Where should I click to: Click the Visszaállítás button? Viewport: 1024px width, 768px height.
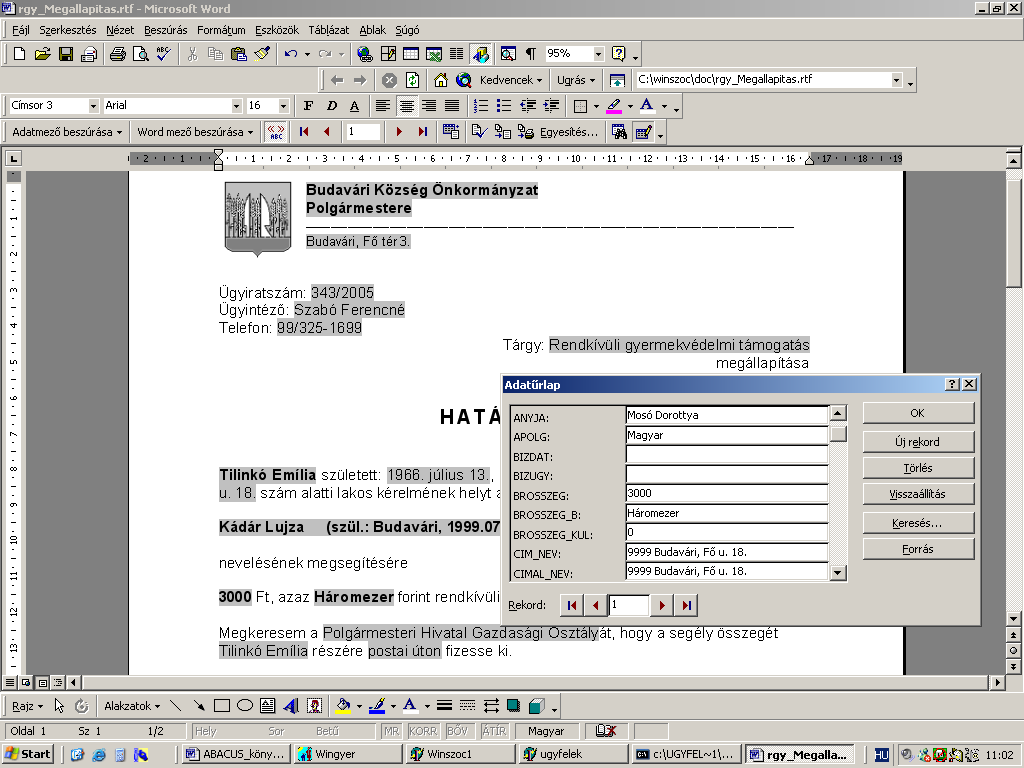(918, 494)
